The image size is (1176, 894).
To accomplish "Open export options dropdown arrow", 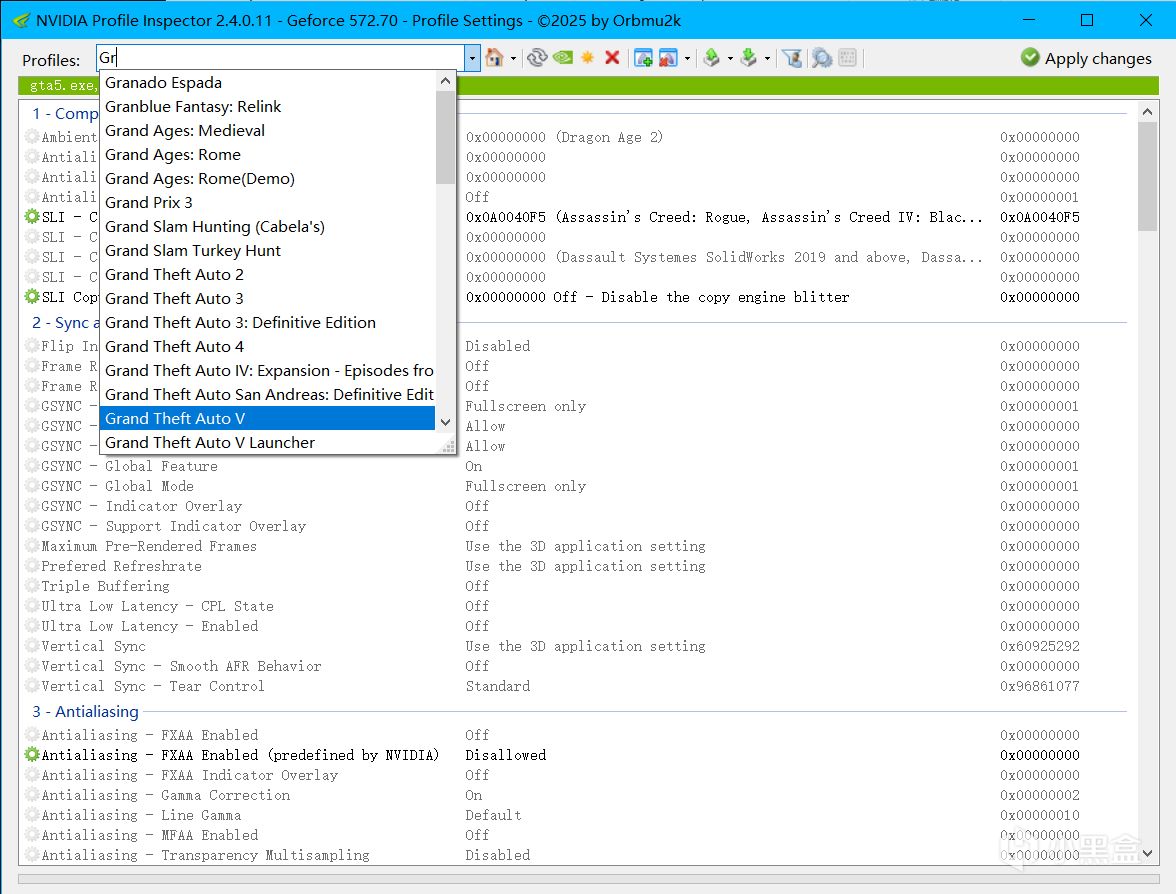I will [x=730, y=58].
